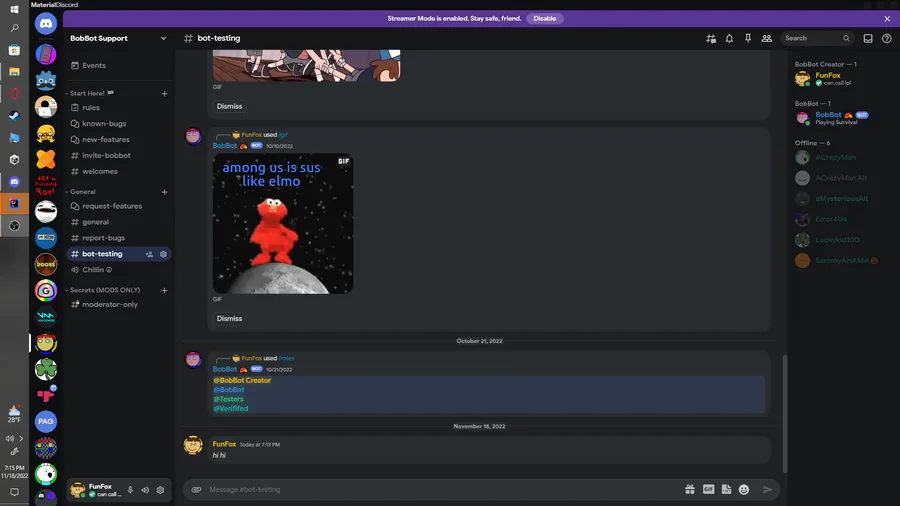Click the Elmo among us GIF

coord(283,224)
